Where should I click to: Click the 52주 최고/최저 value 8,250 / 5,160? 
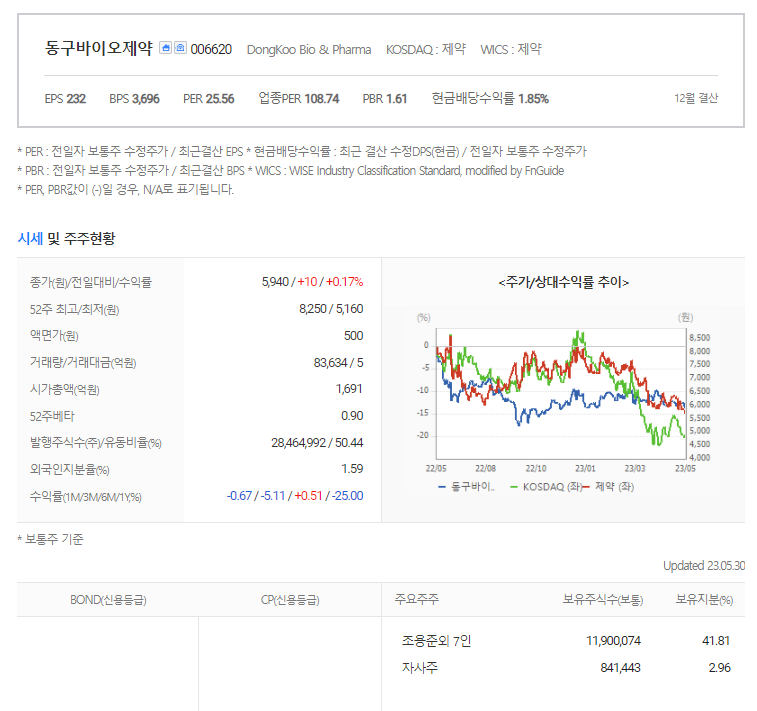tap(331, 309)
